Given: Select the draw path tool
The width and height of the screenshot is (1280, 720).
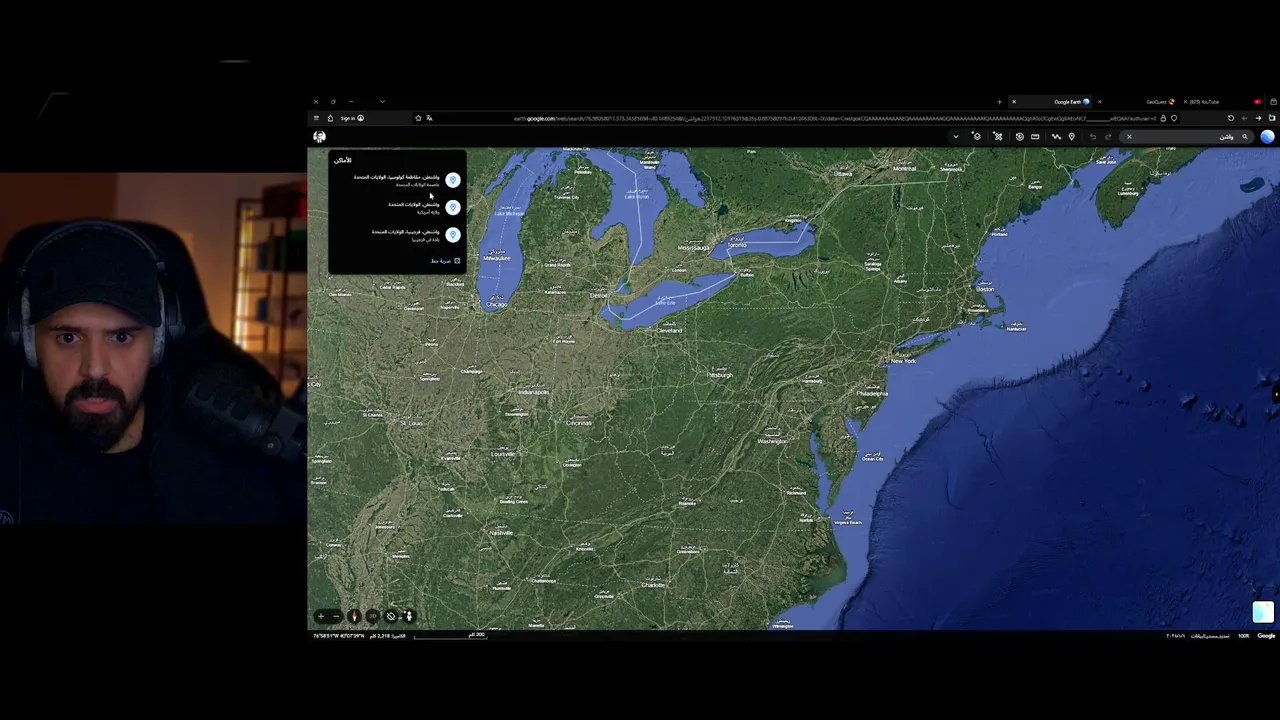Looking at the screenshot, I should coord(1056,137).
